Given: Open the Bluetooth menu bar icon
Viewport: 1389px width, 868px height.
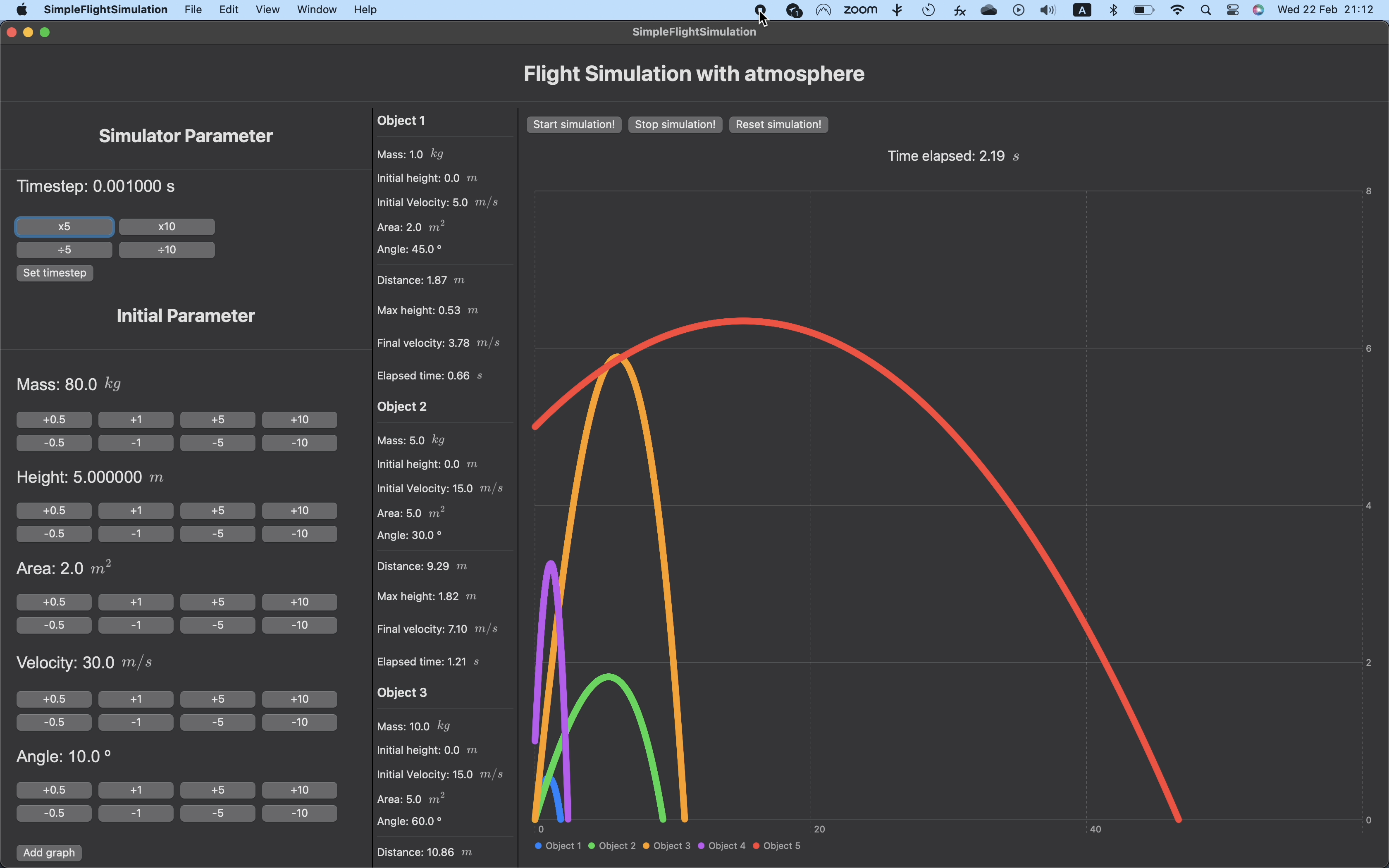Looking at the screenshot, I should pos(1113,10).
